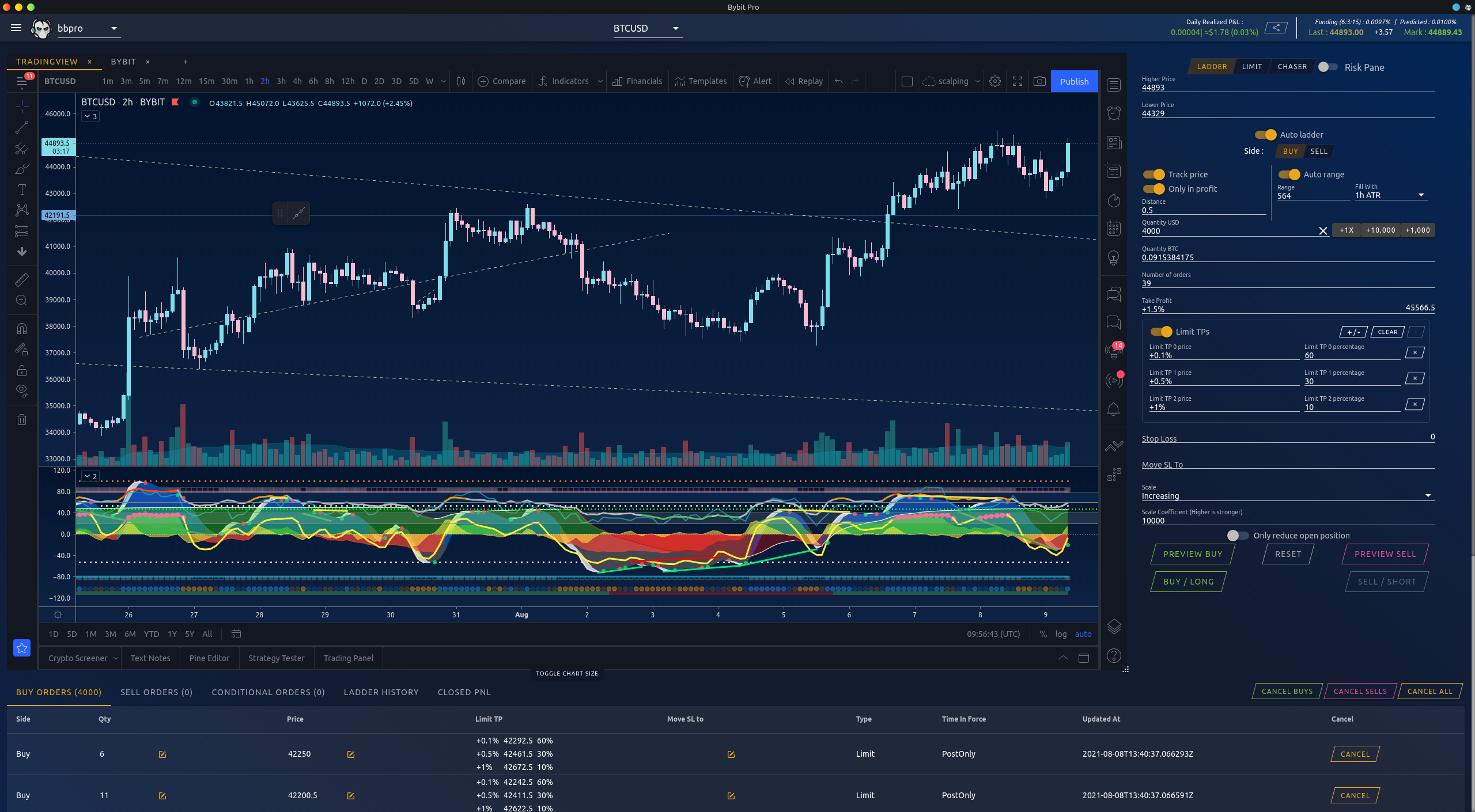
Task: Enter fullscreen chart mode
Action: (x=1018, y=81)
